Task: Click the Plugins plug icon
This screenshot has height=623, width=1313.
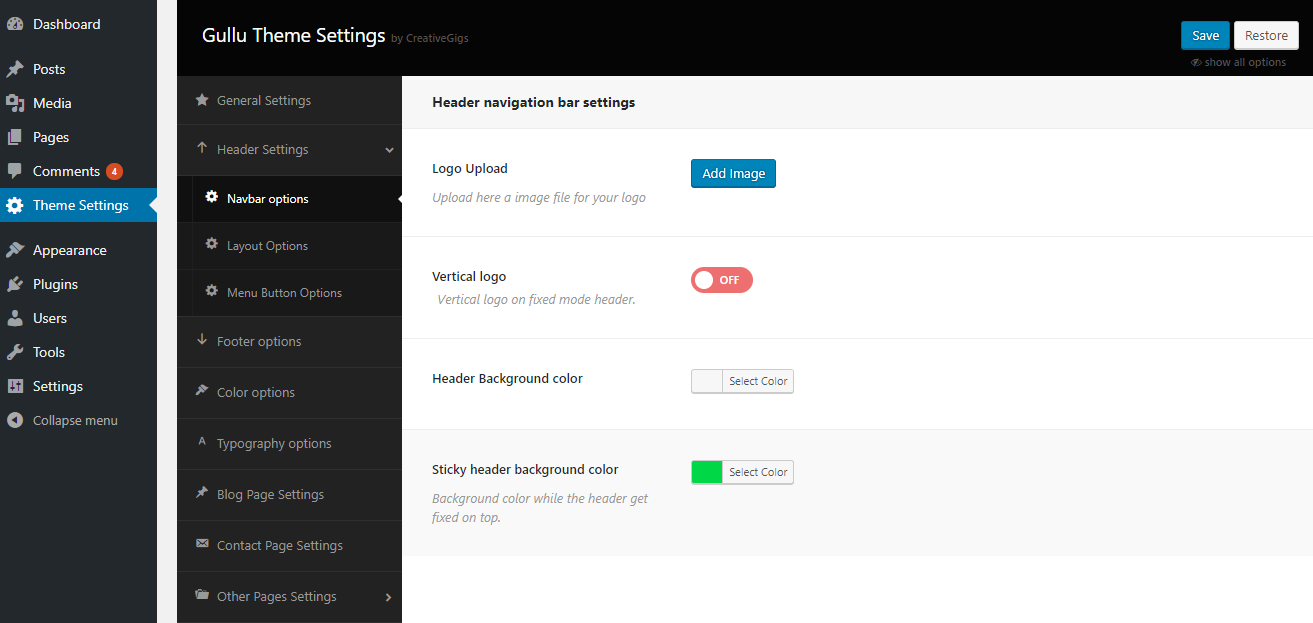Action: (15, 284)
